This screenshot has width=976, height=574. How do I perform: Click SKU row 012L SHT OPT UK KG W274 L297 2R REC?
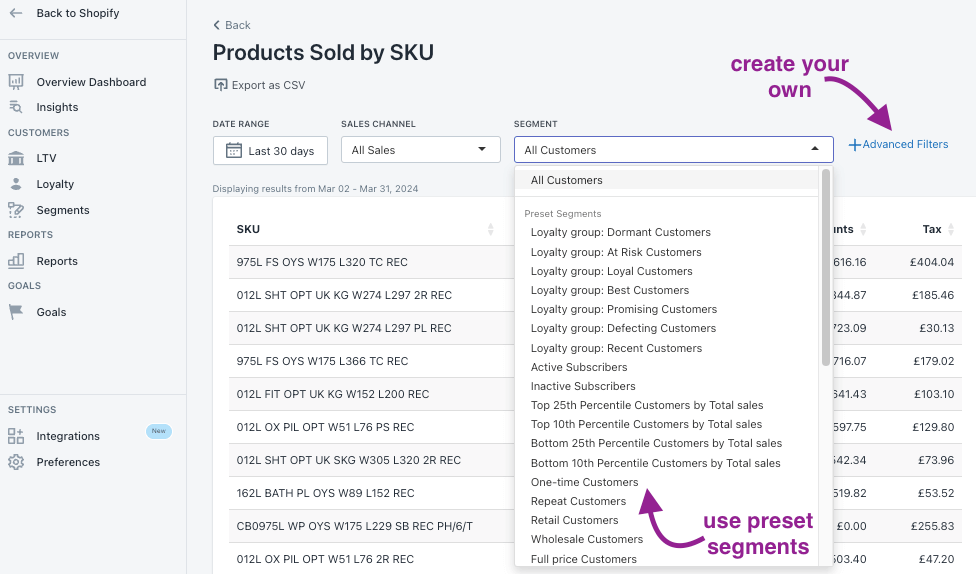tap(344, 295)
